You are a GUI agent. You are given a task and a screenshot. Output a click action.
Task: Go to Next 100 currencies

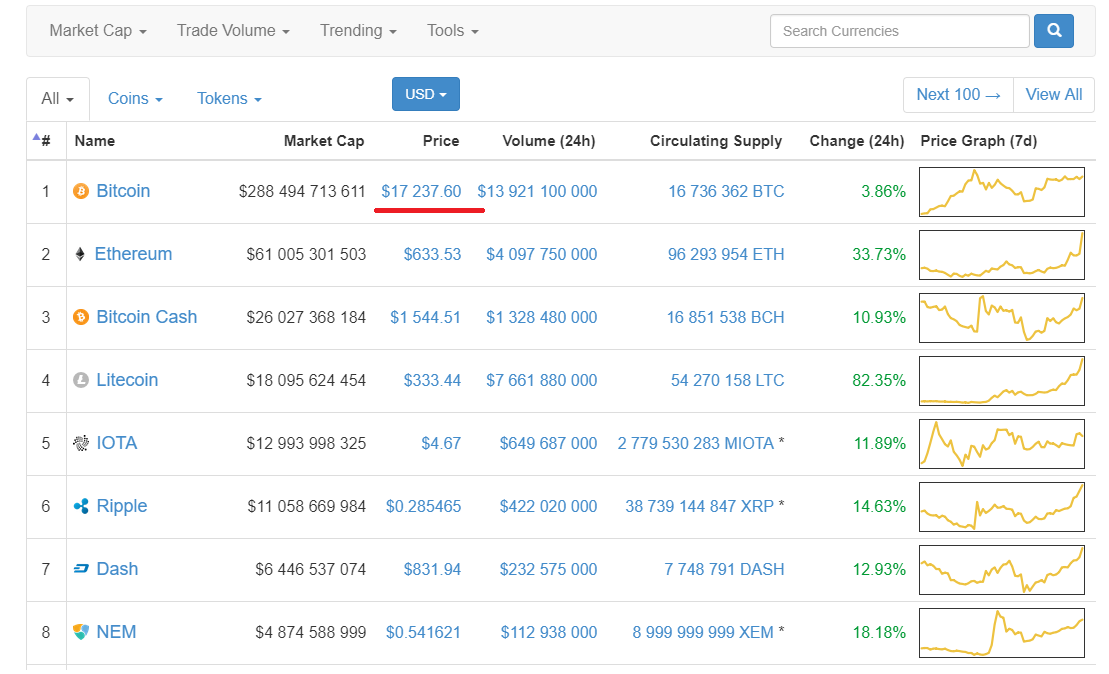(x=958, y=95)
